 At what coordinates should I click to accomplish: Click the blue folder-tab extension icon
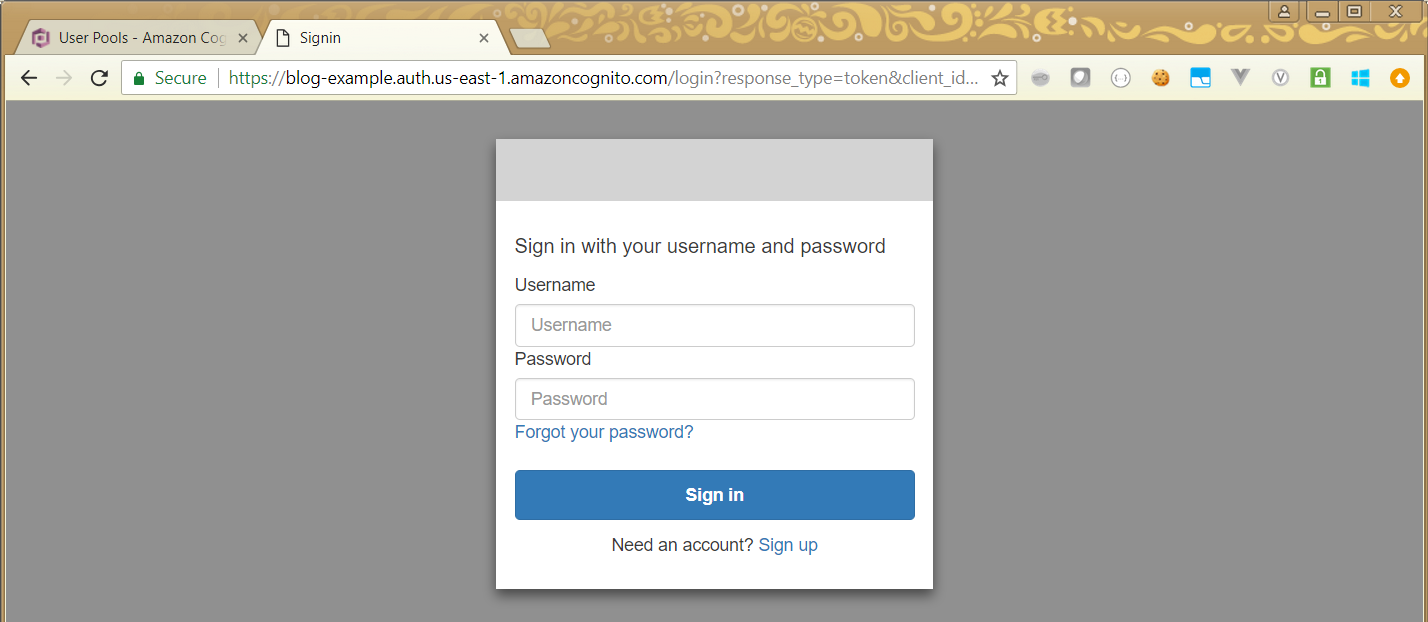point(1200,78)
